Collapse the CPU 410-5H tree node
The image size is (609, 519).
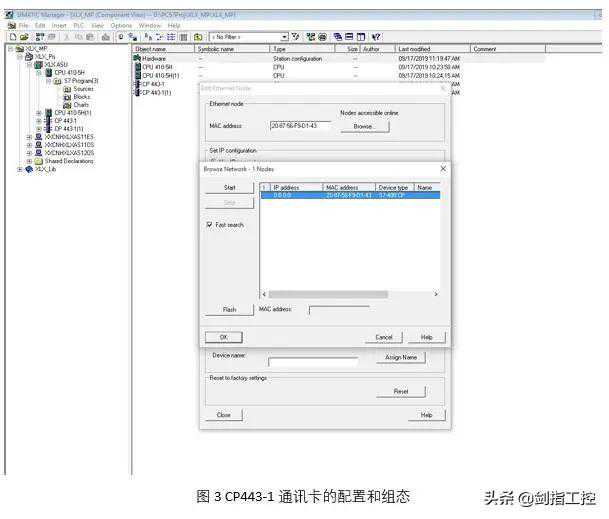click(x=39, y=73)
